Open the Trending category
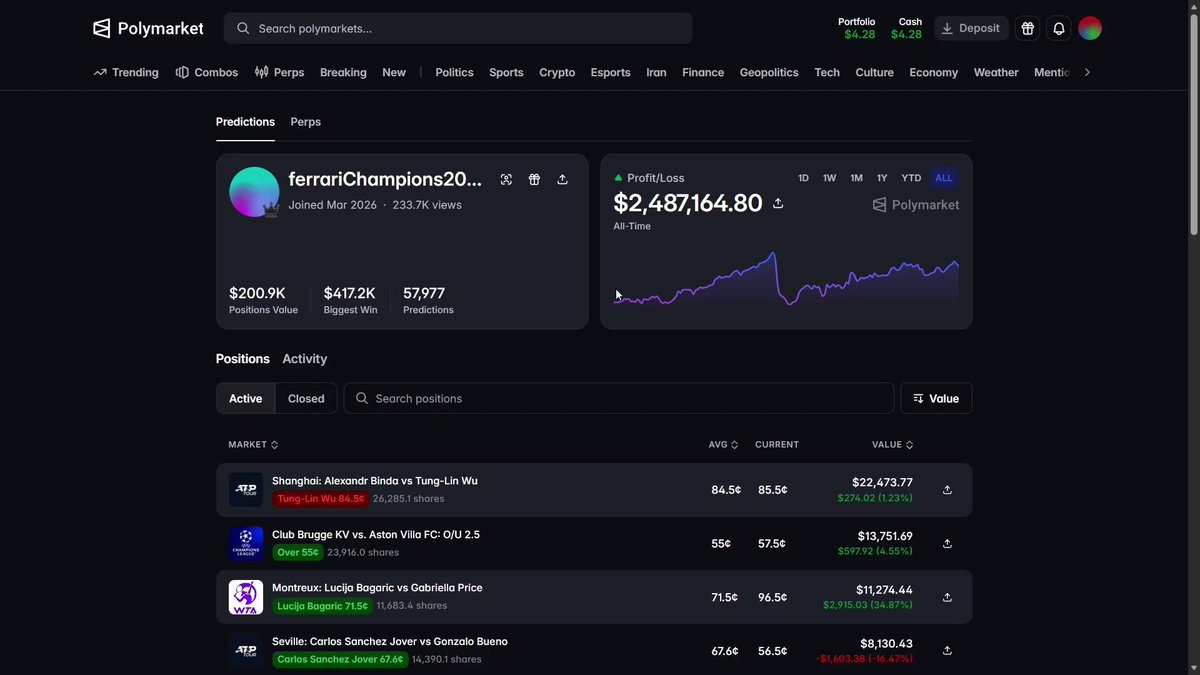This screenshot has height=675, width=1200. pyautogui.click(x=126, y=72)
